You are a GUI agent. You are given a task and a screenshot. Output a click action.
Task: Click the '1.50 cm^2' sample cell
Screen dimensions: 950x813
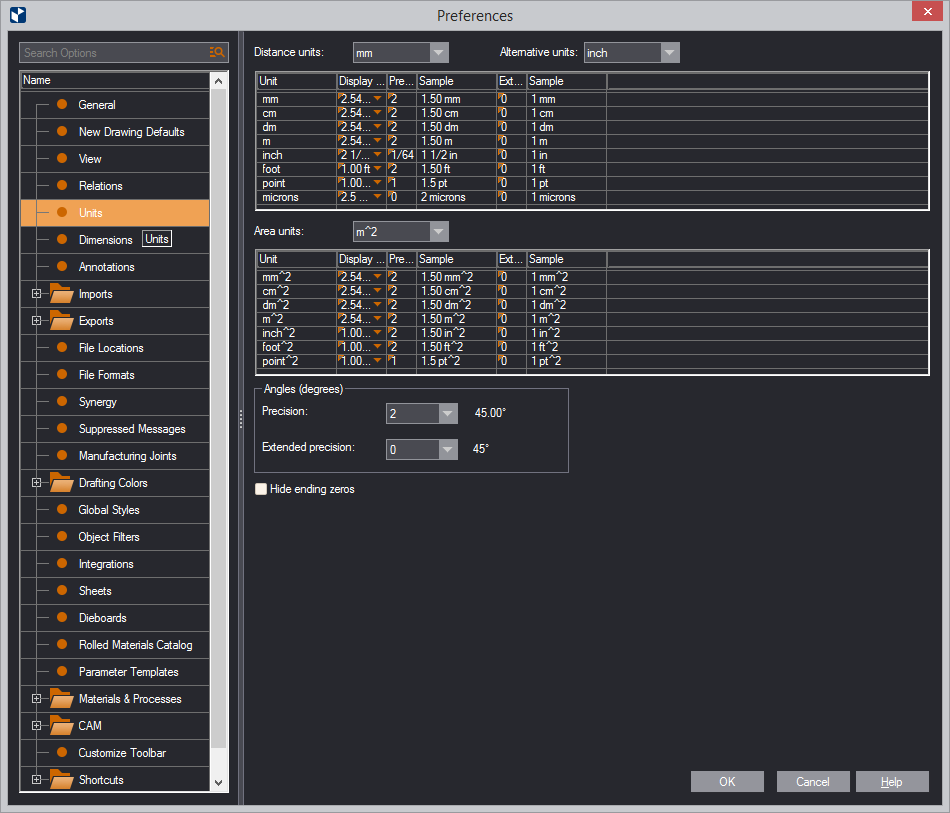coord(457,291)
